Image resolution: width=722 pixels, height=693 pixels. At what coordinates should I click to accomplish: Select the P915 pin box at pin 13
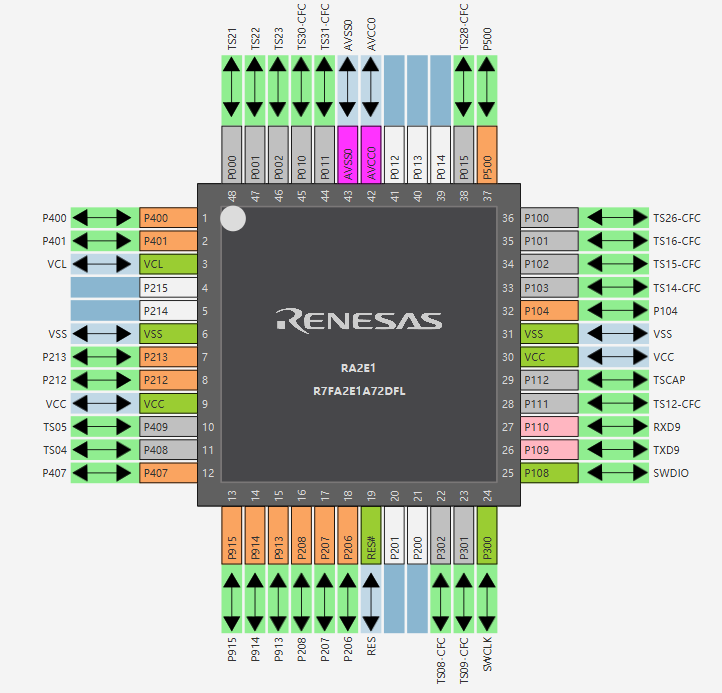[232, 536]
